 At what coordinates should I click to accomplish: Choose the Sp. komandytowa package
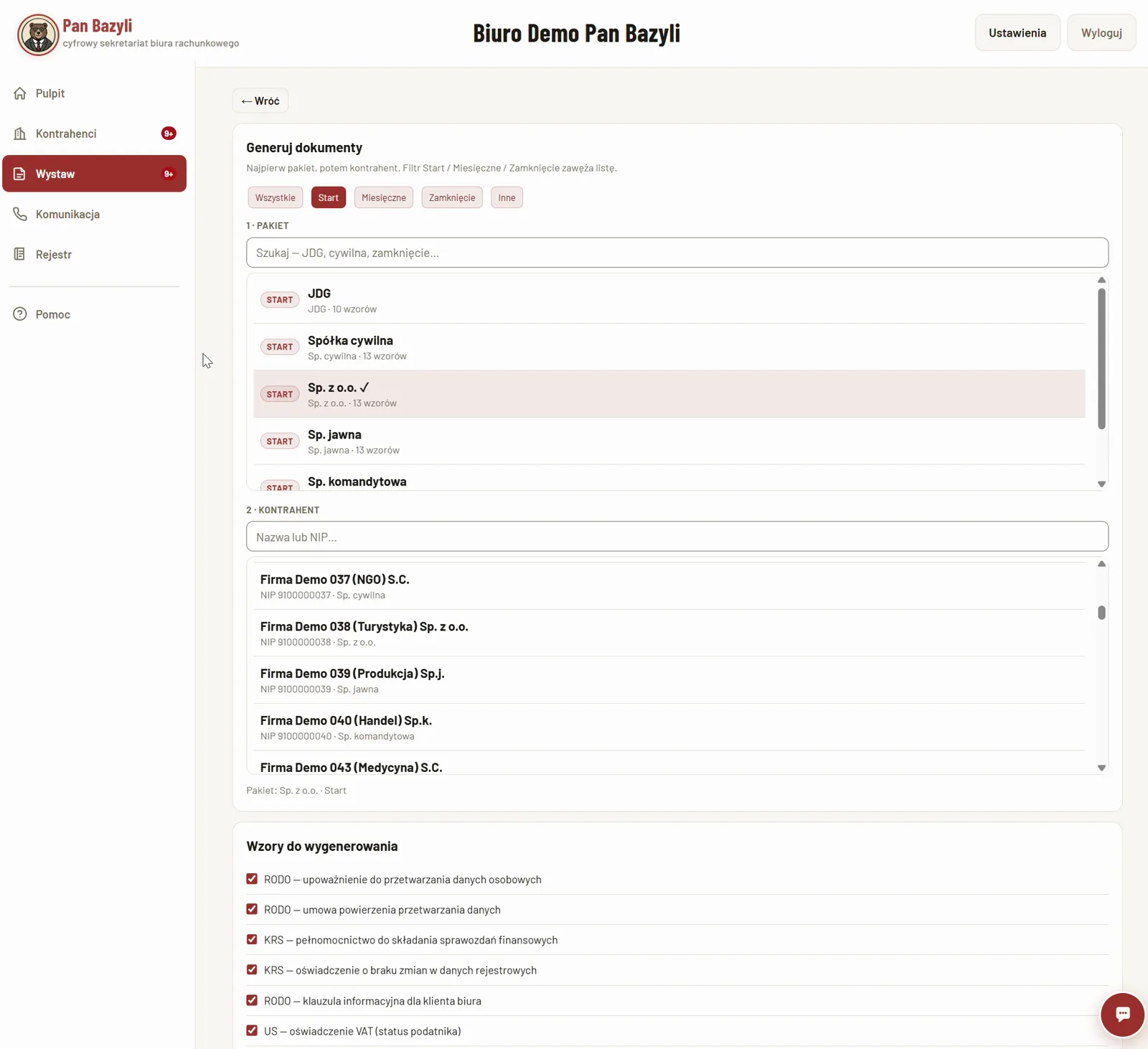[x=669, y=479]
